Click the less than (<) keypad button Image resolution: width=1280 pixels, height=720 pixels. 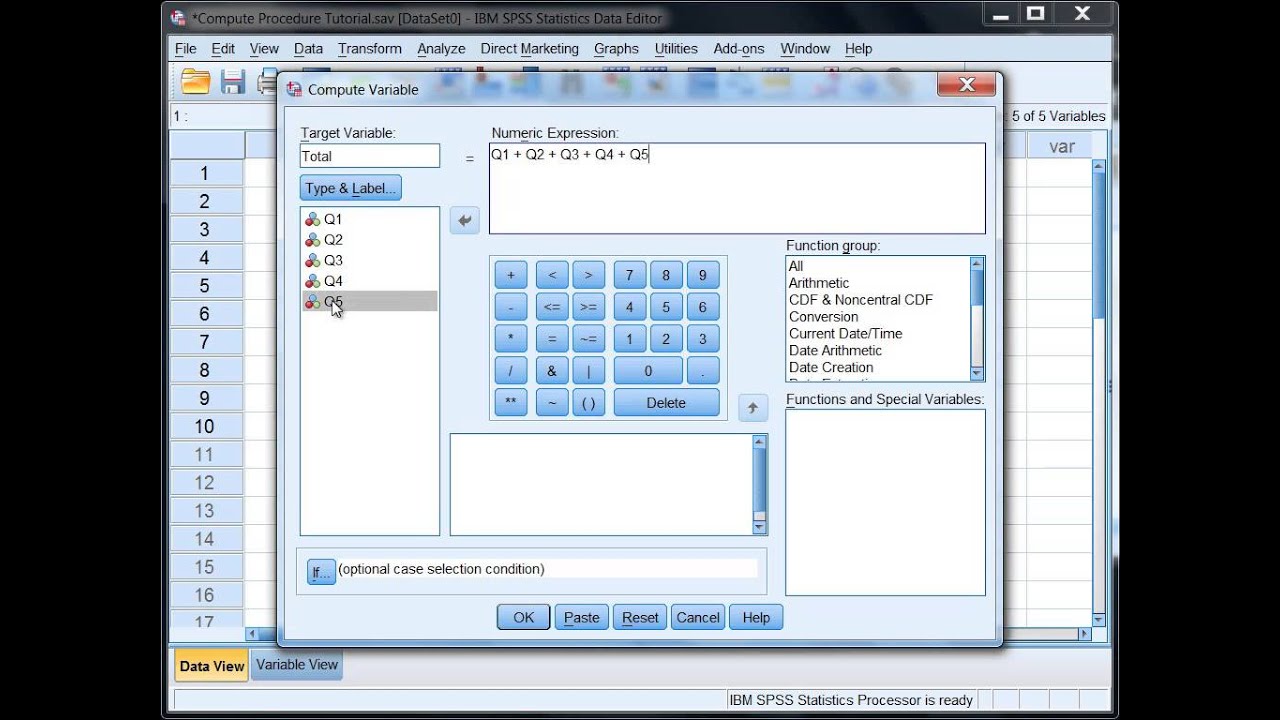coord(552,275)
